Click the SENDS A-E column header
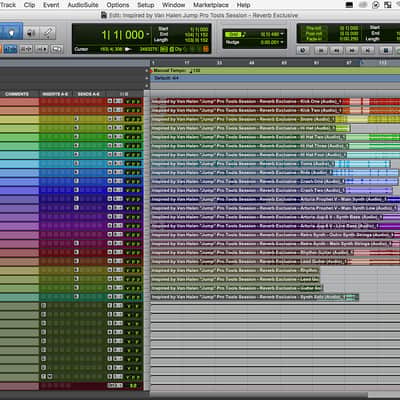The image size is (400, 400). (89, 94)
